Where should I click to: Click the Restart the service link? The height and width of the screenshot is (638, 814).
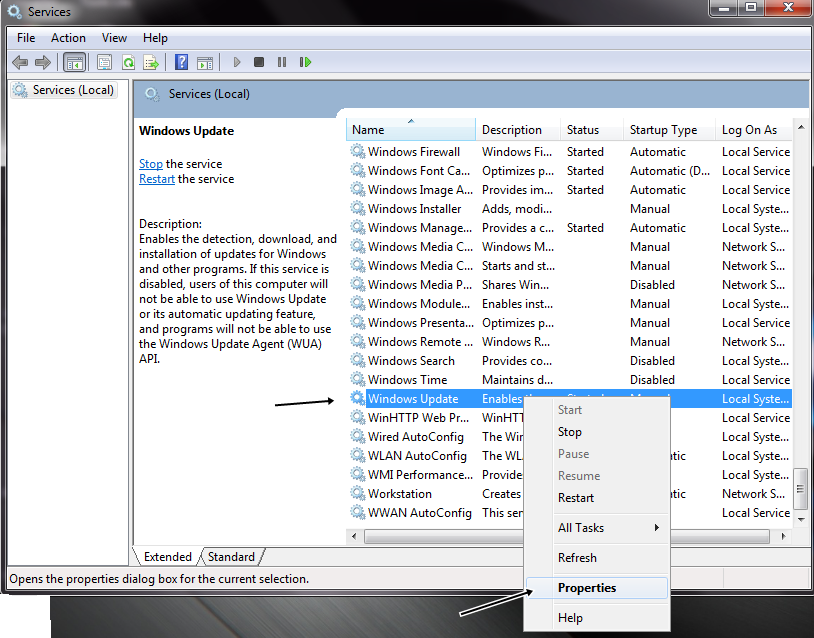coord(157,179)
